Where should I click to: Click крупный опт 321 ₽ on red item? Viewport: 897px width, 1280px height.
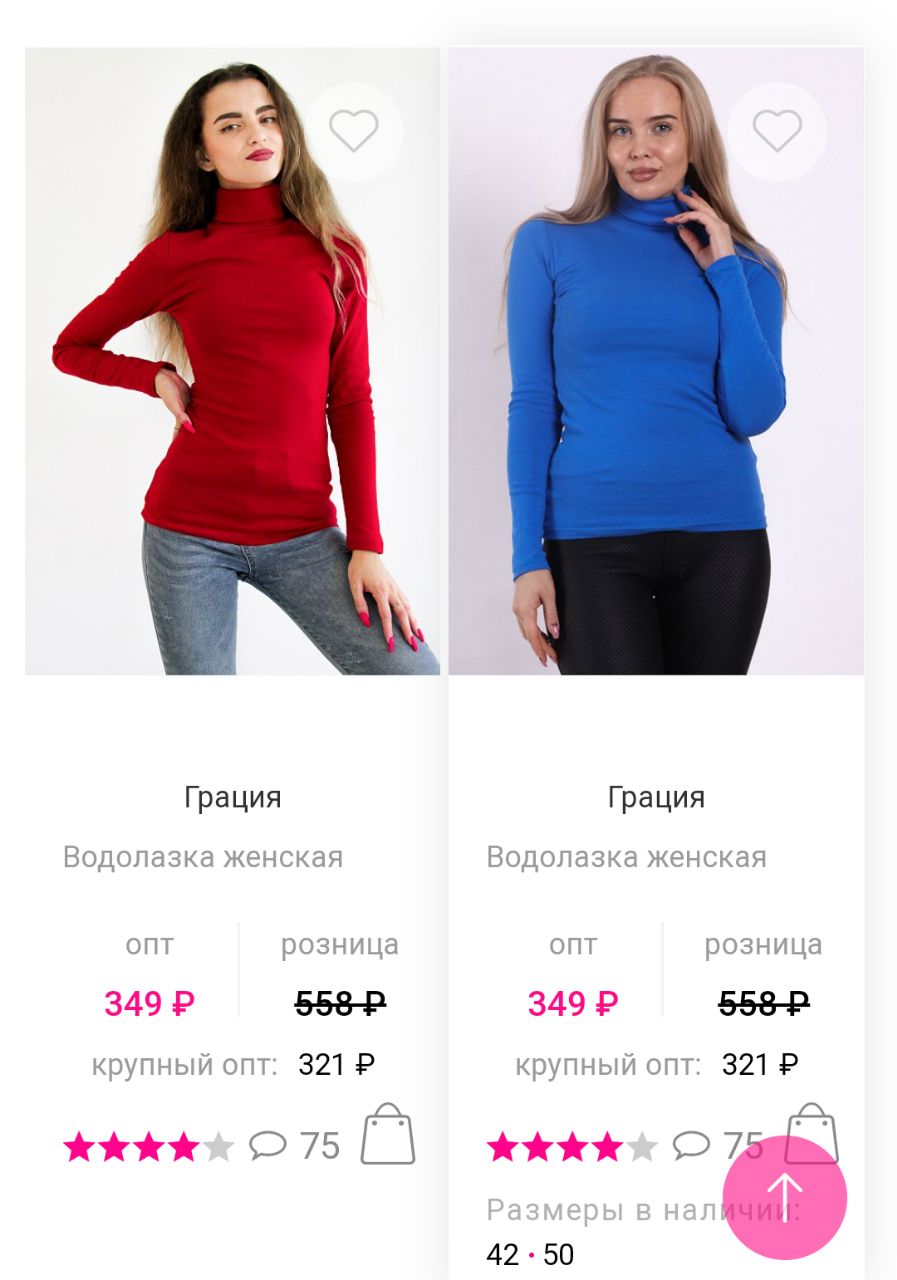coord(233,1065)
